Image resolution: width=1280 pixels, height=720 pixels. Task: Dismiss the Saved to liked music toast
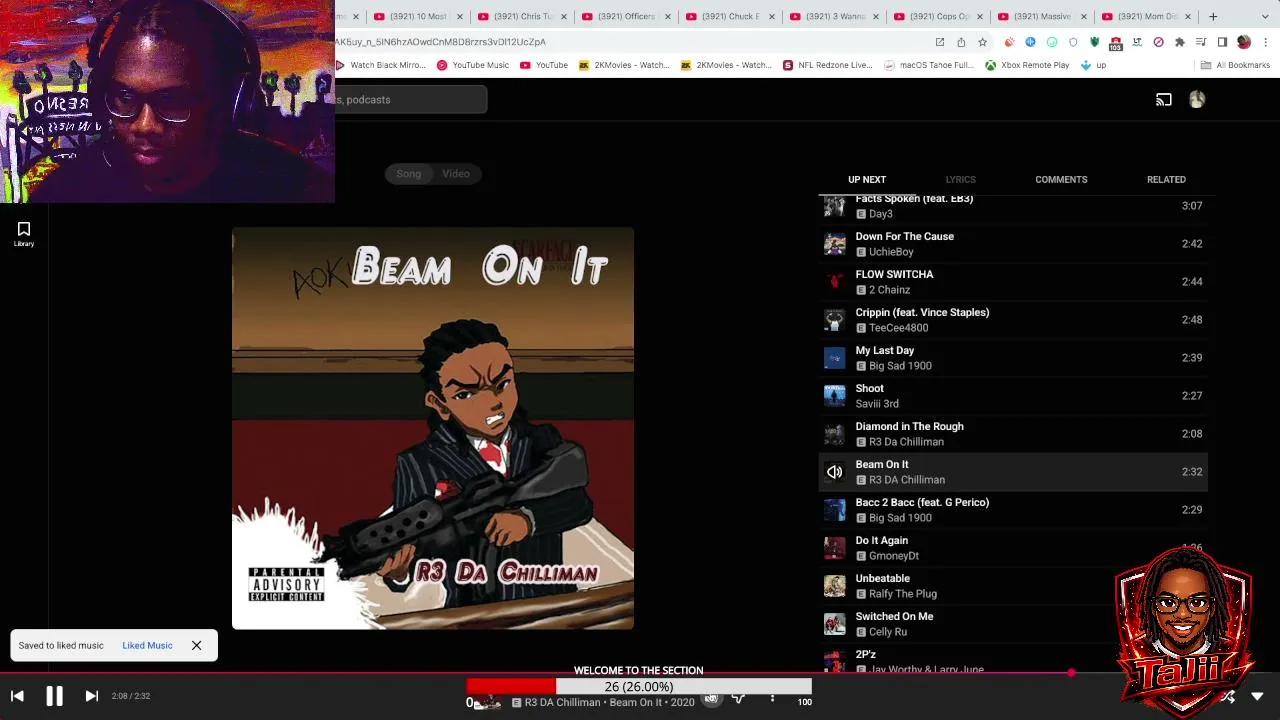click(197, 645)
